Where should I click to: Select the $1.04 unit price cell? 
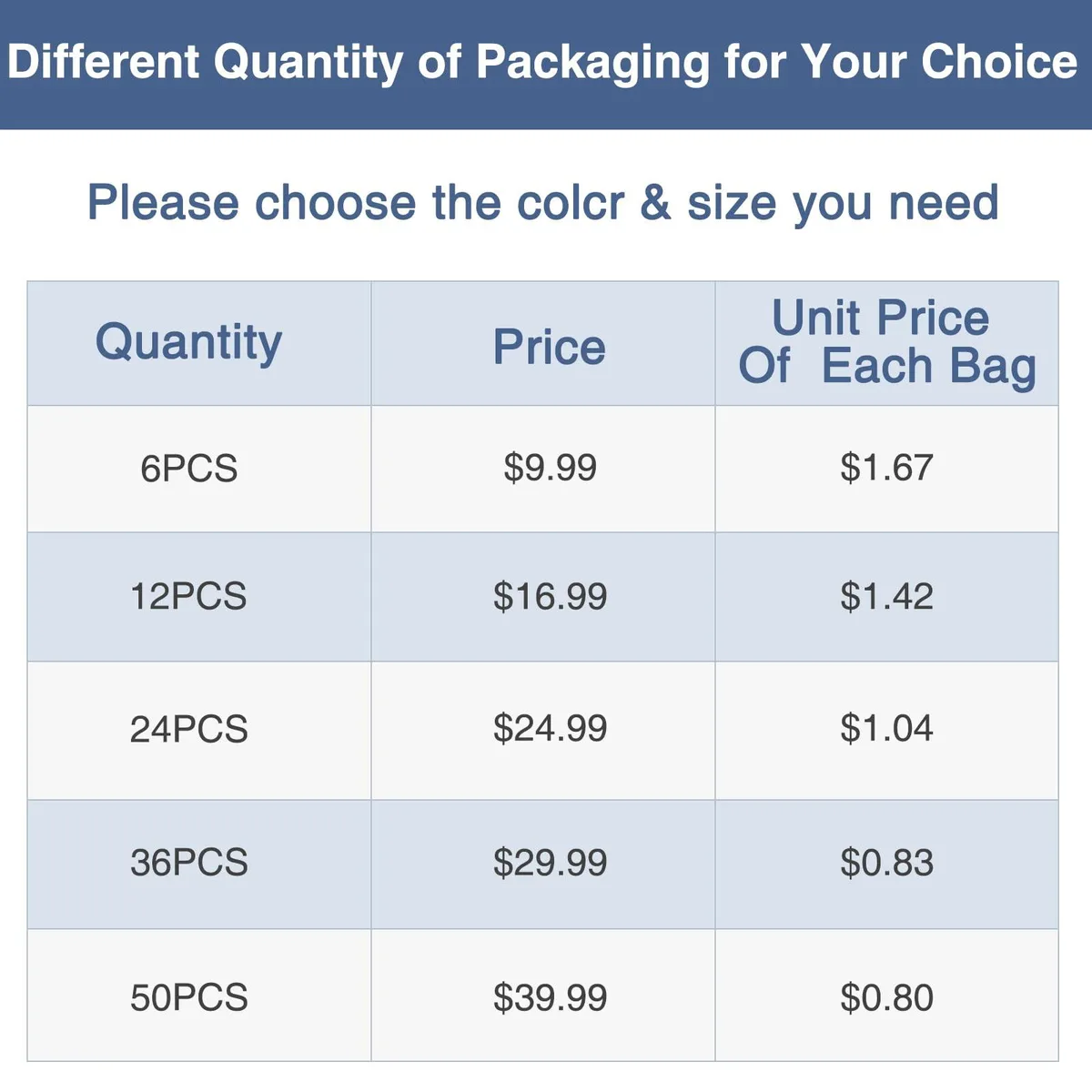[887, 729]
